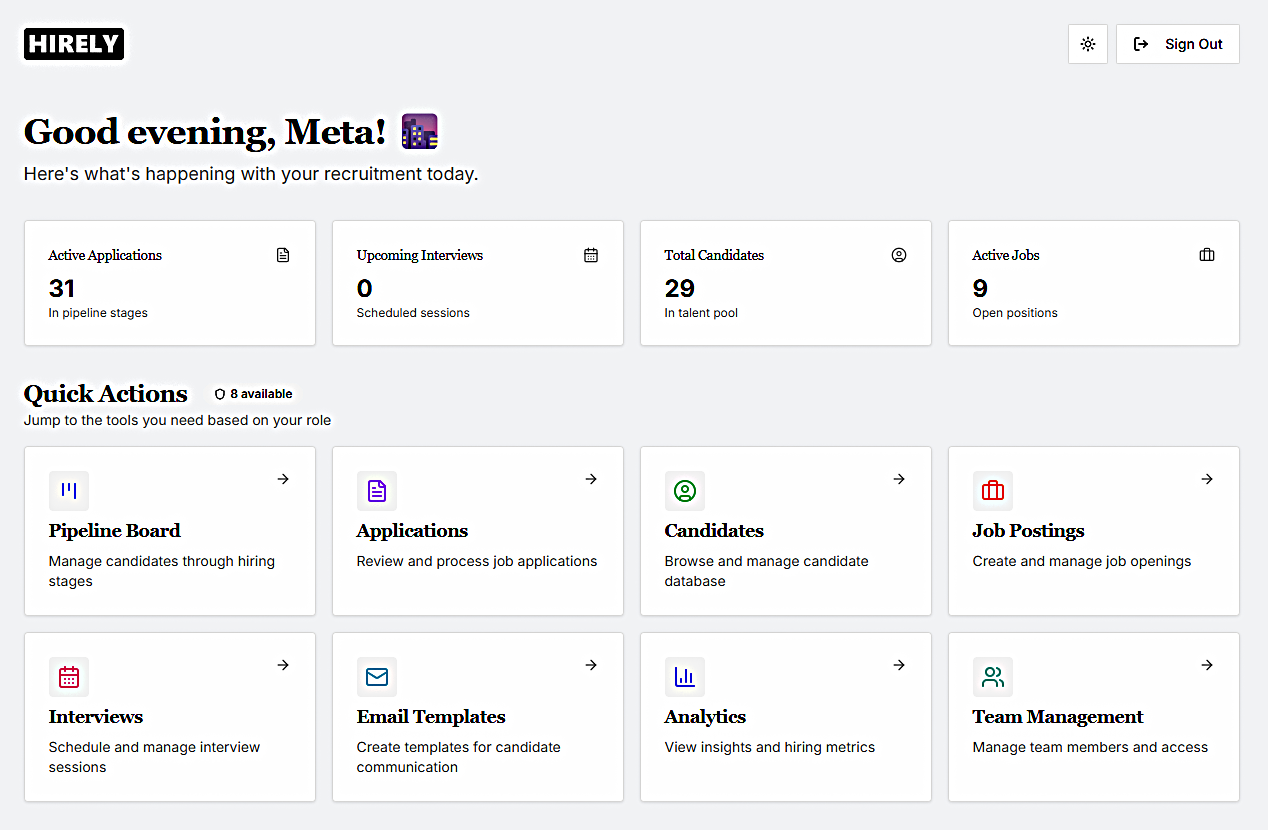
Task: Select the Email Templates envelope icon
Action: [377, 677]
